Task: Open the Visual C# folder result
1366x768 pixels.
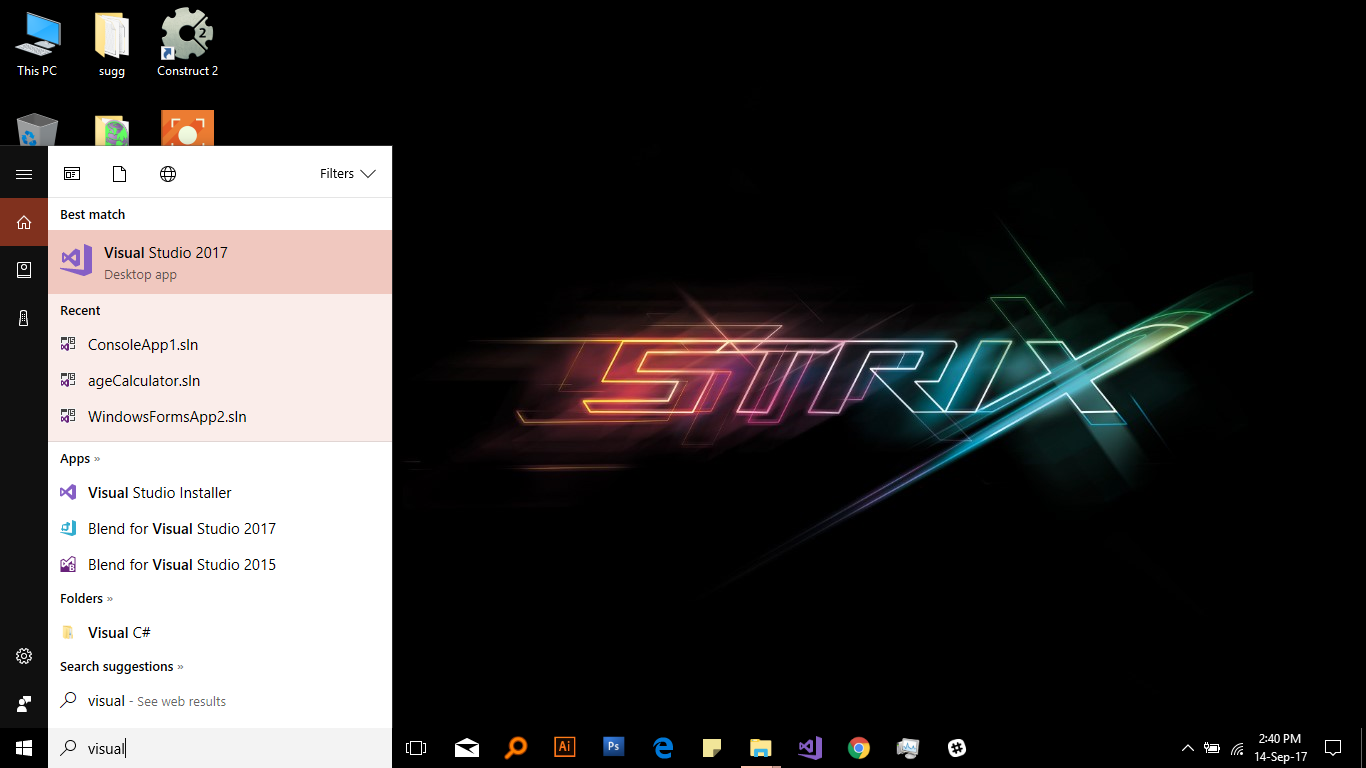Action: (x=220, y=633)
